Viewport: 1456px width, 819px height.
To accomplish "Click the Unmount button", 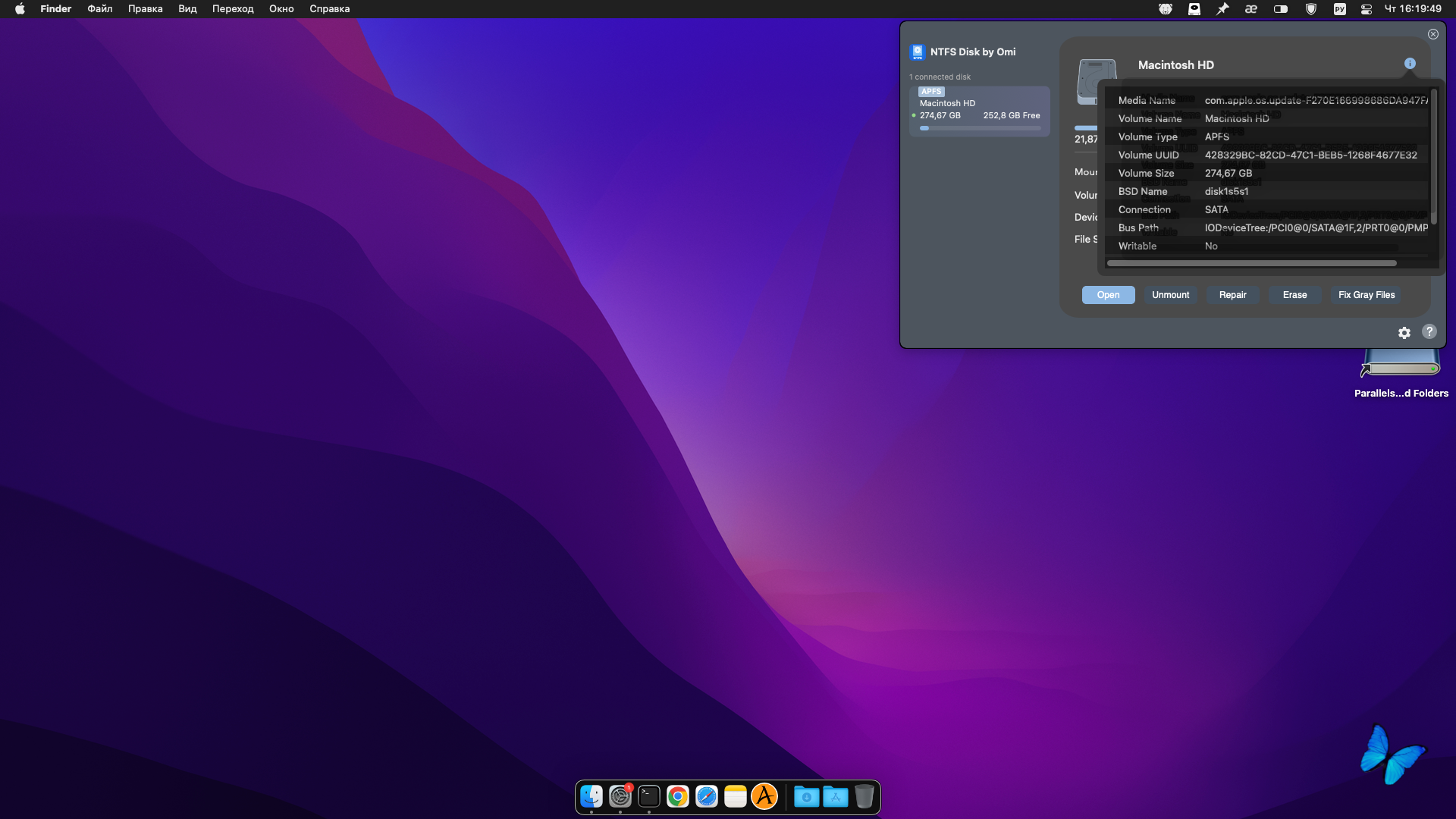I will point(1170,295).
